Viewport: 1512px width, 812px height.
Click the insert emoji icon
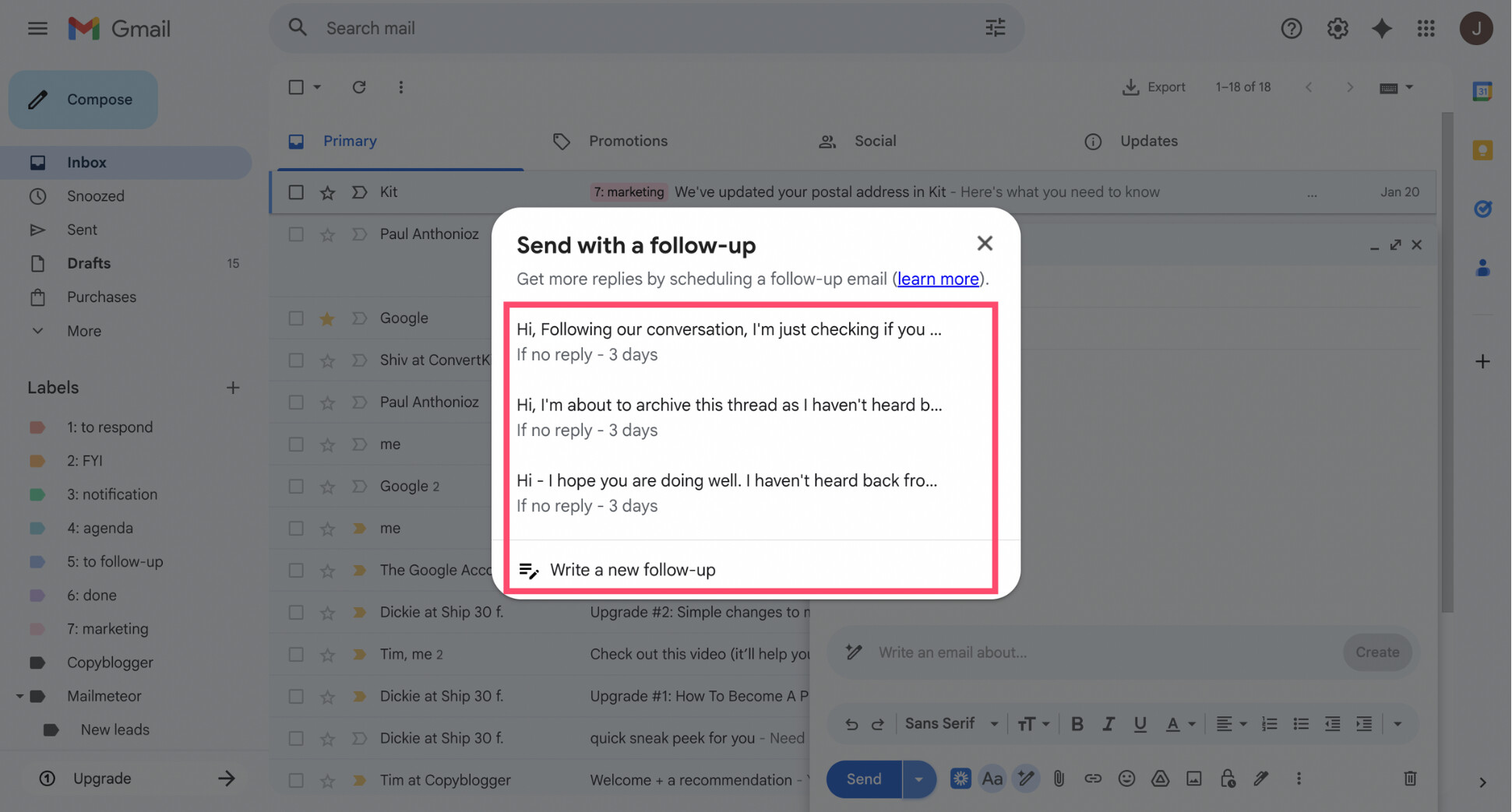click(1126, 779)
